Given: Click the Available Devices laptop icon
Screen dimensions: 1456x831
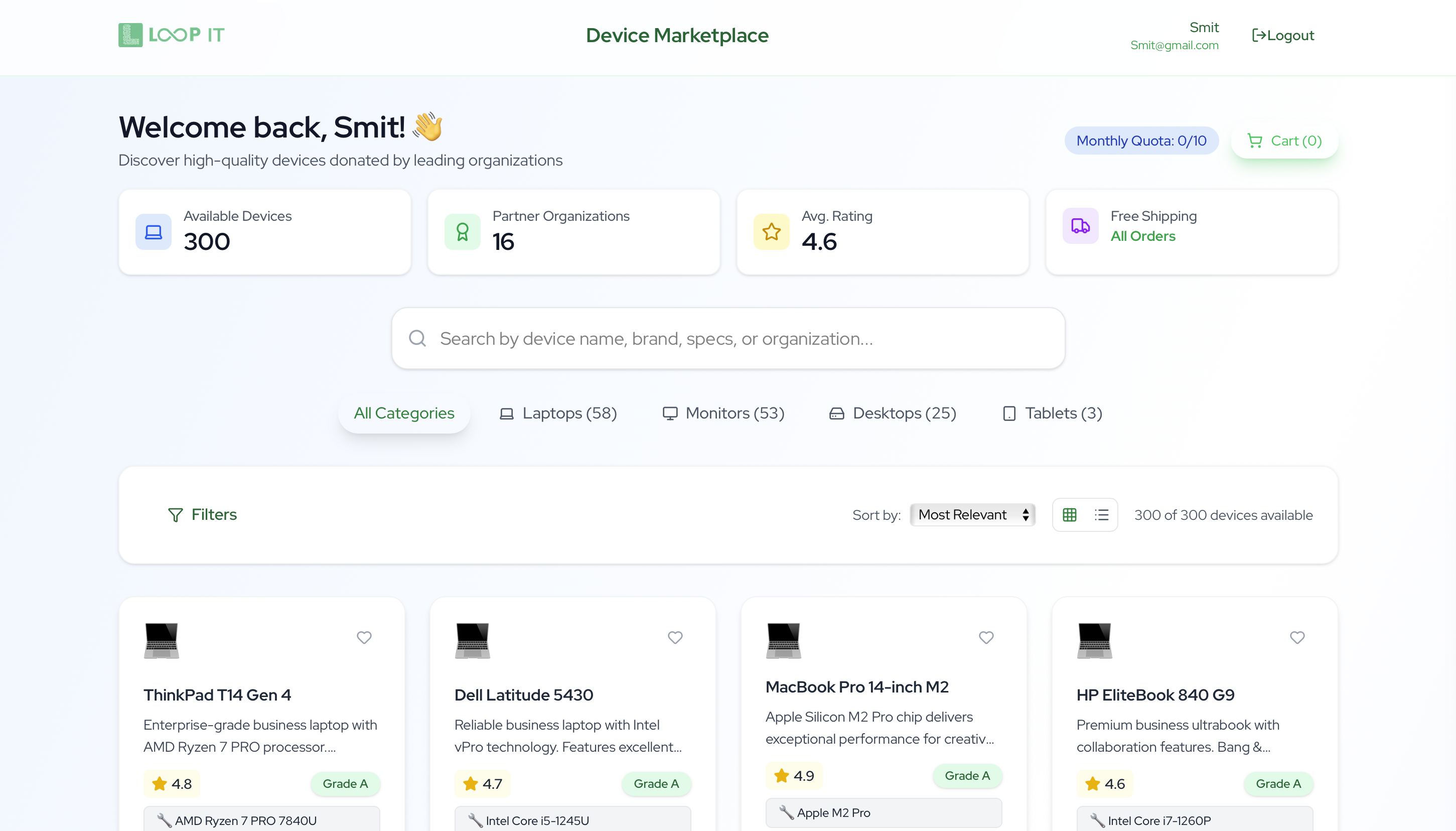Looking at the screenshot, I should coord(154,232).
